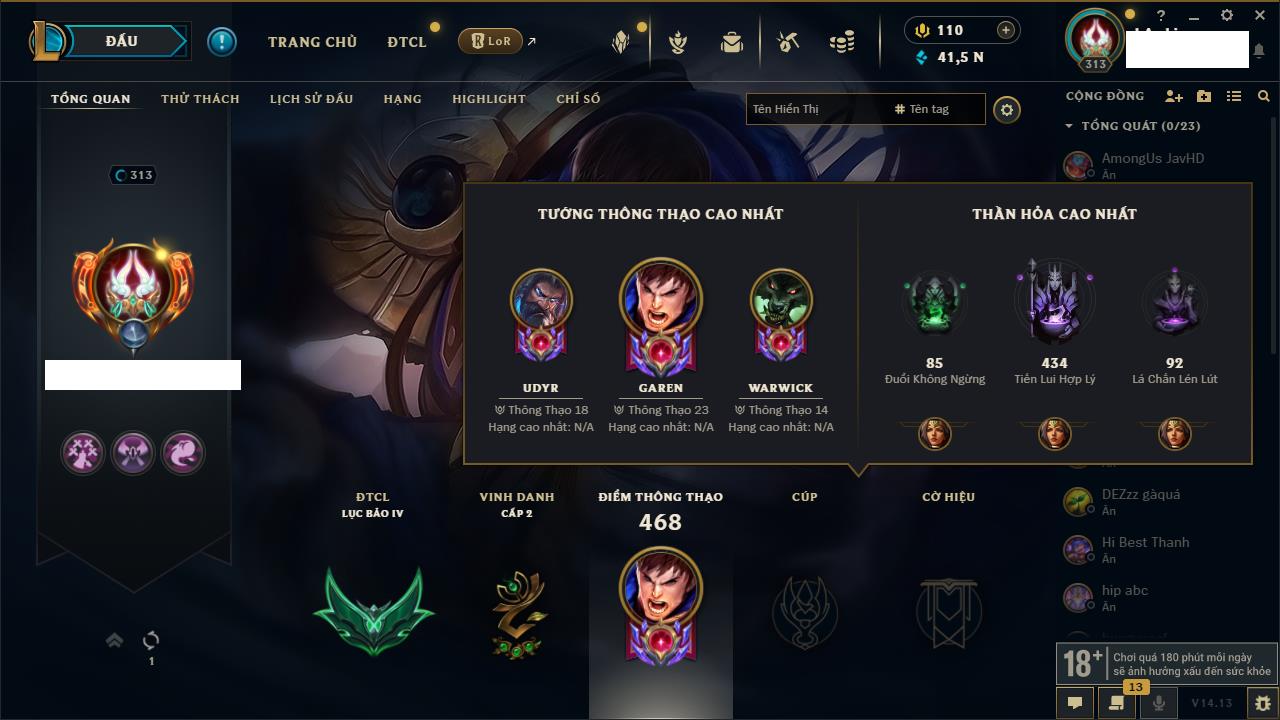The height and width of the screenshot is (720, 1280).
Task: Open the Collection backpack icon
Action: 732,42
